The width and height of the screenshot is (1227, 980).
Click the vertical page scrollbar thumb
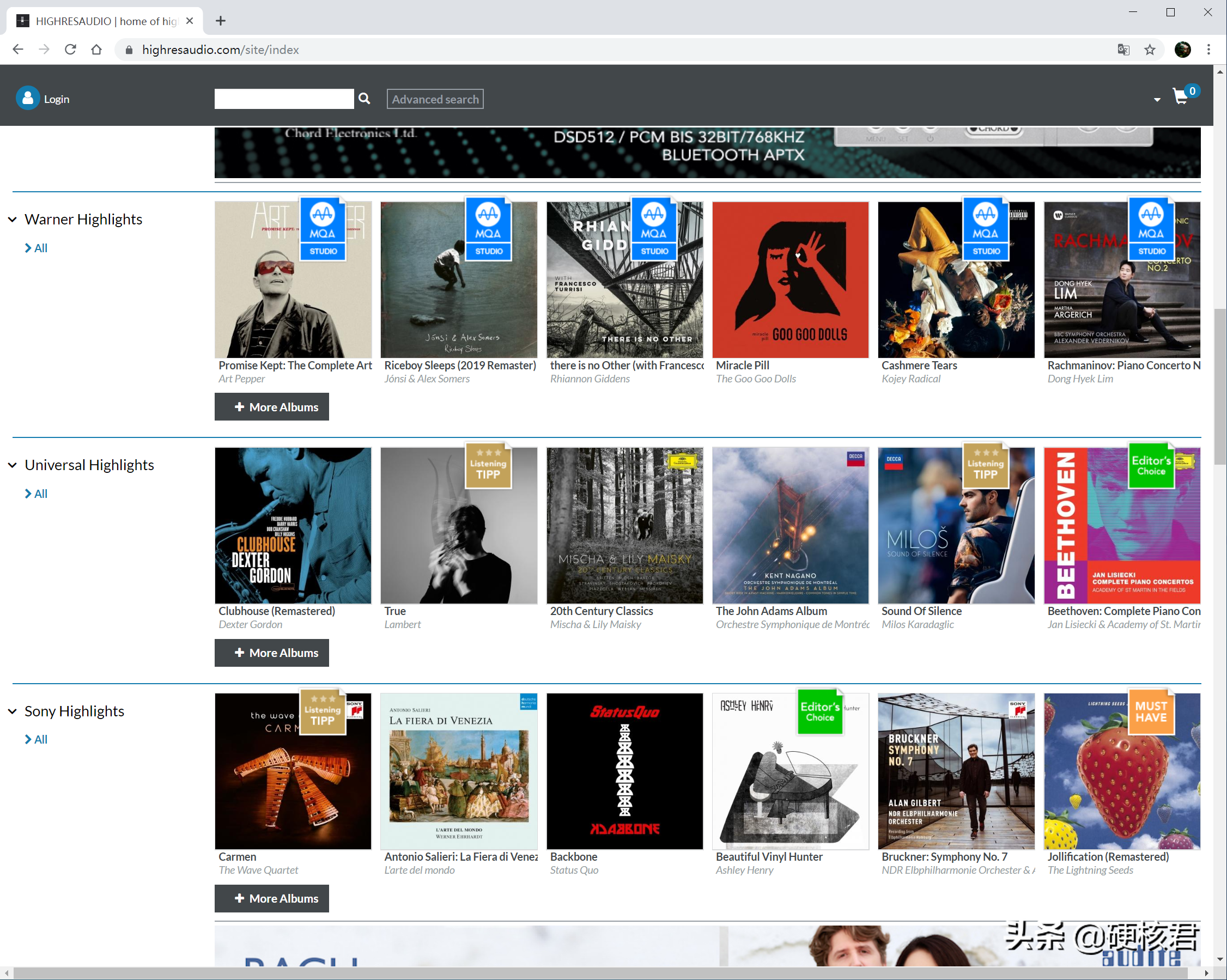coord(1219,387)
